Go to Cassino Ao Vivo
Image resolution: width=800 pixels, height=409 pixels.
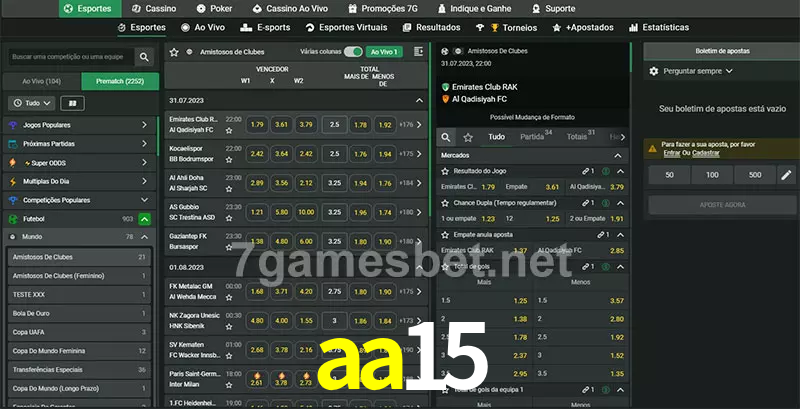[290, 9]
